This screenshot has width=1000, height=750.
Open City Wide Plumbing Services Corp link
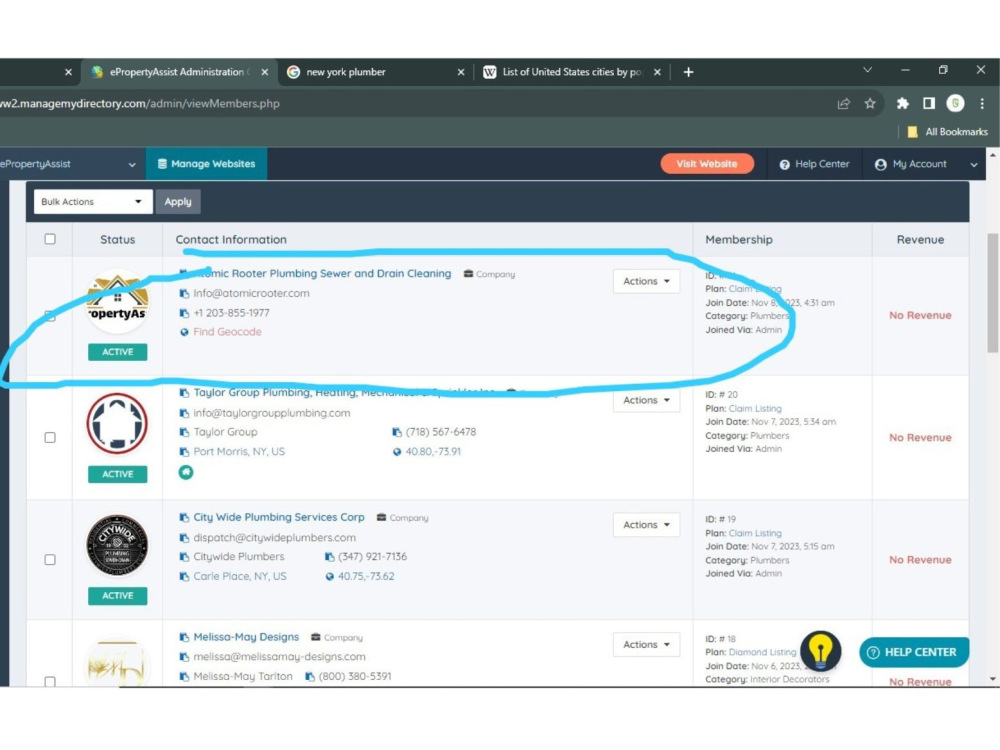pos(279,517)
